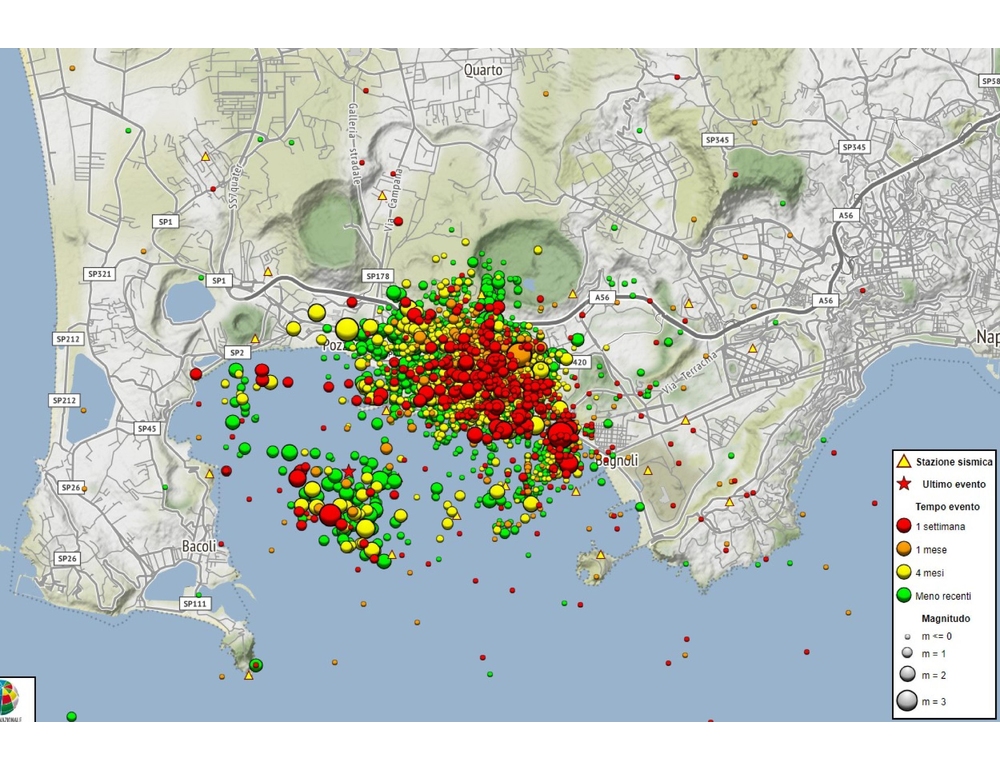
Task: Click the m = 2 magnitude circle in legend
Action: (907, 675)
